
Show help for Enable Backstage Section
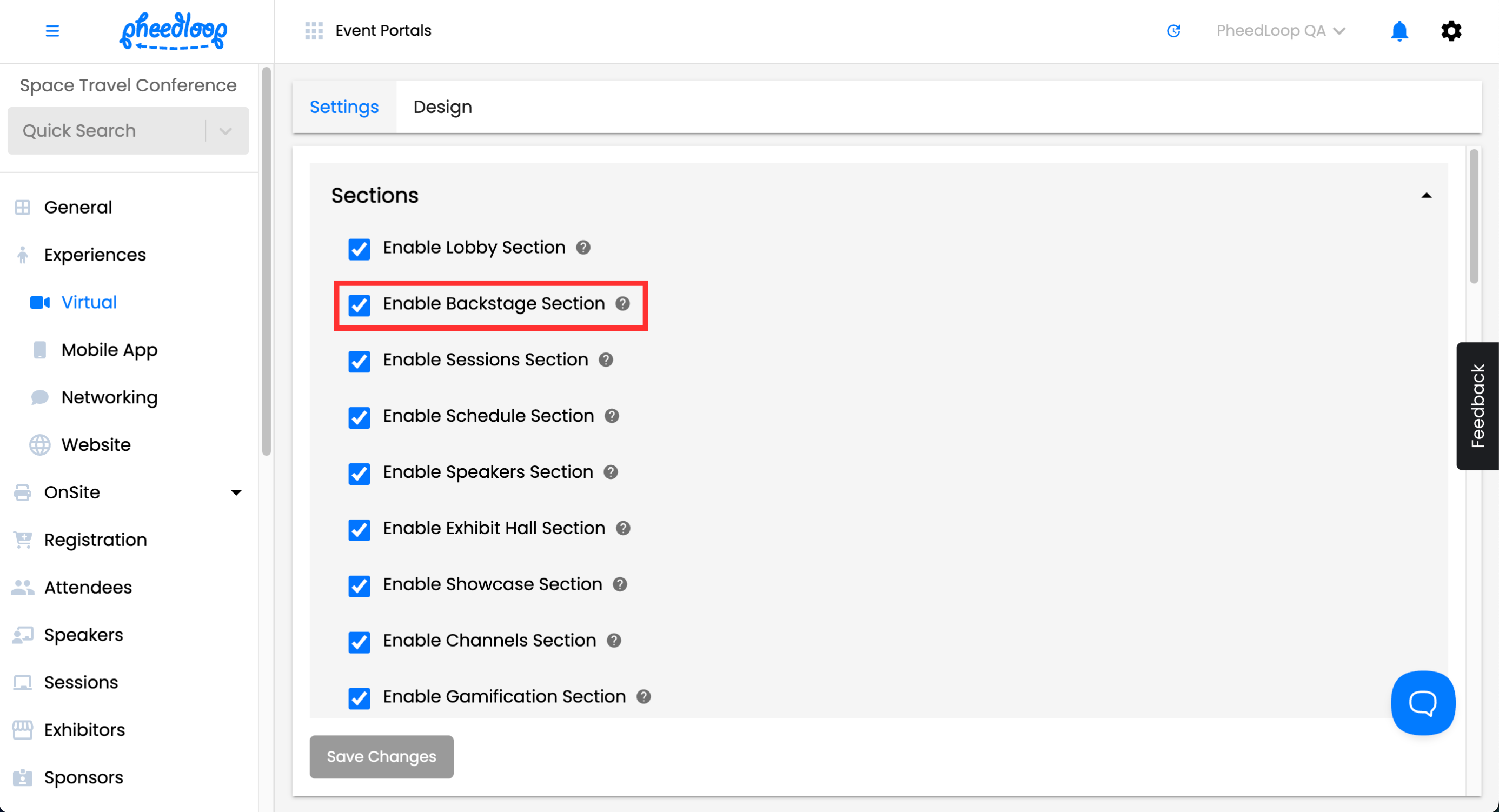[622, 304]
